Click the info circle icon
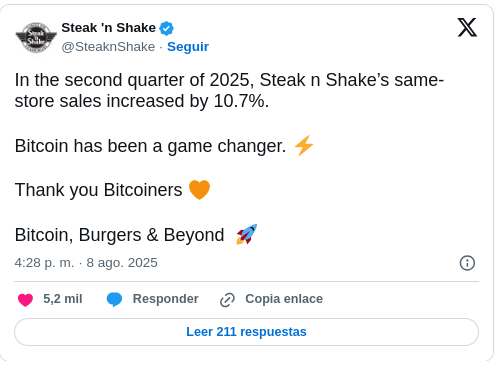The height and width of the screenshot is (374, 497). pos(467,263)
